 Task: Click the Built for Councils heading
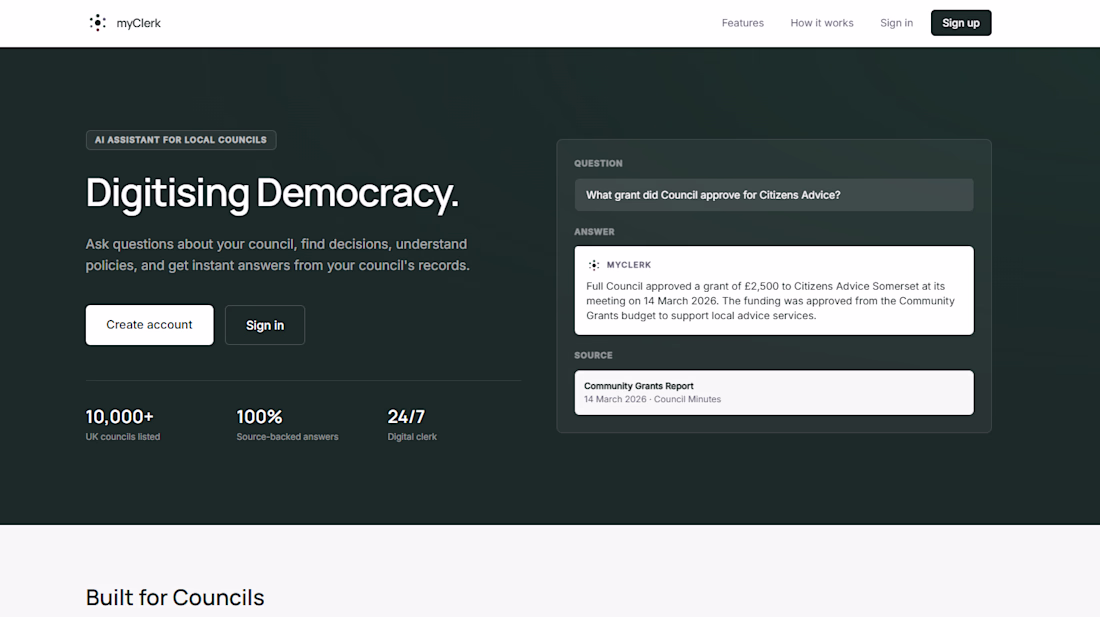pos(175,597)
